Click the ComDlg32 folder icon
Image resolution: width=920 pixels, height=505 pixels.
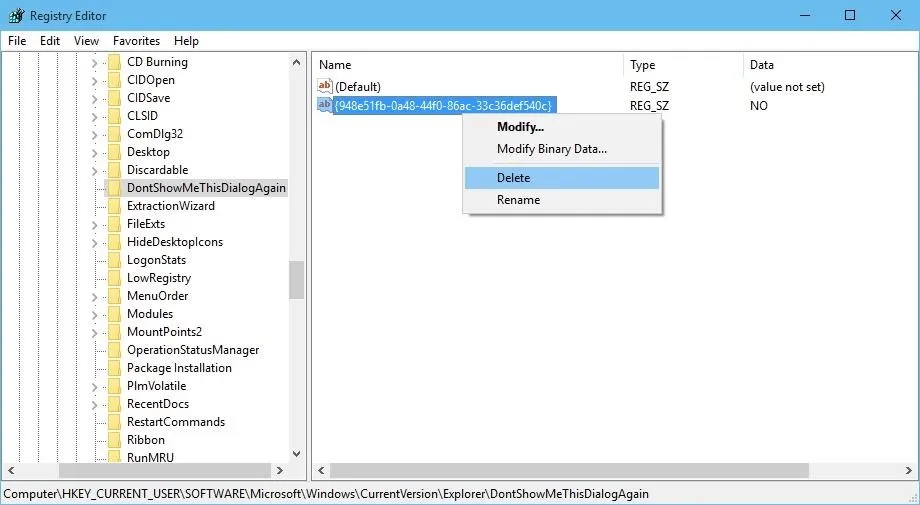[x=114, y=134]
